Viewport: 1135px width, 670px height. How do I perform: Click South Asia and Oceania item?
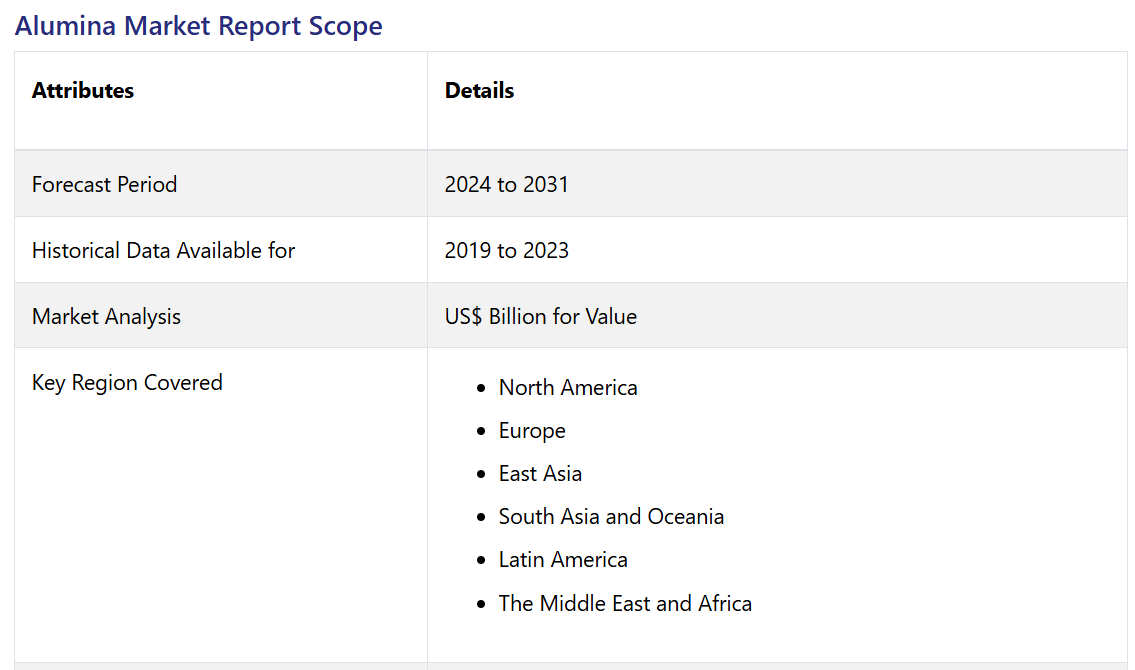click(x=611, y=516)
